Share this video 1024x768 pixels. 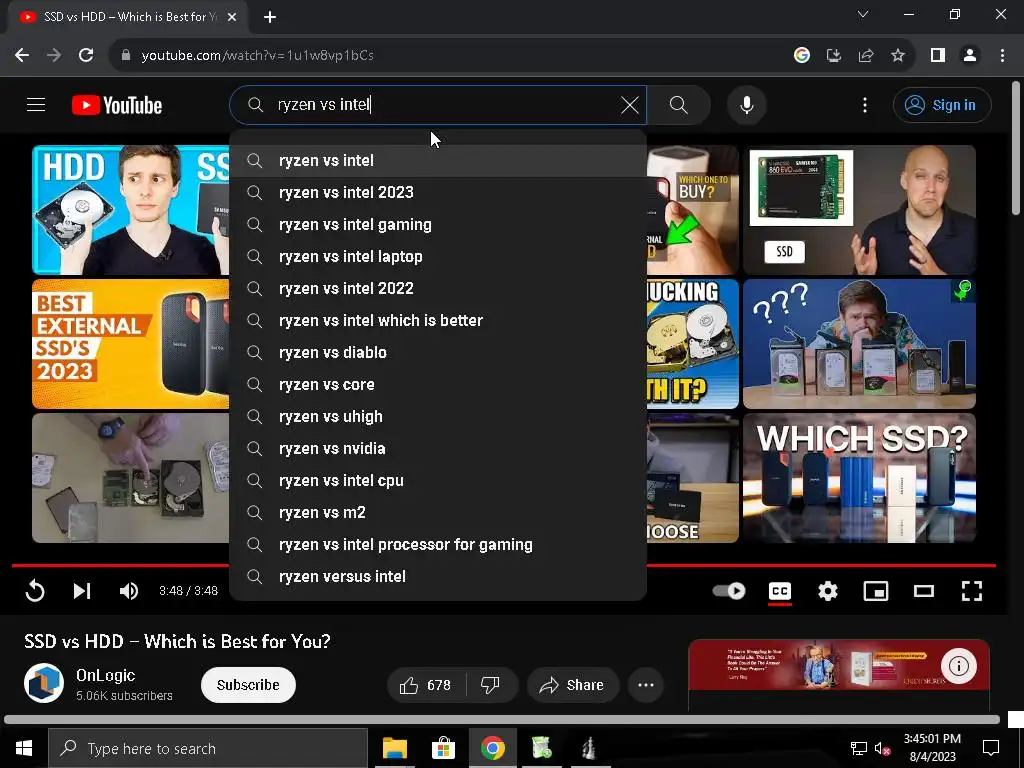point(572,685)
